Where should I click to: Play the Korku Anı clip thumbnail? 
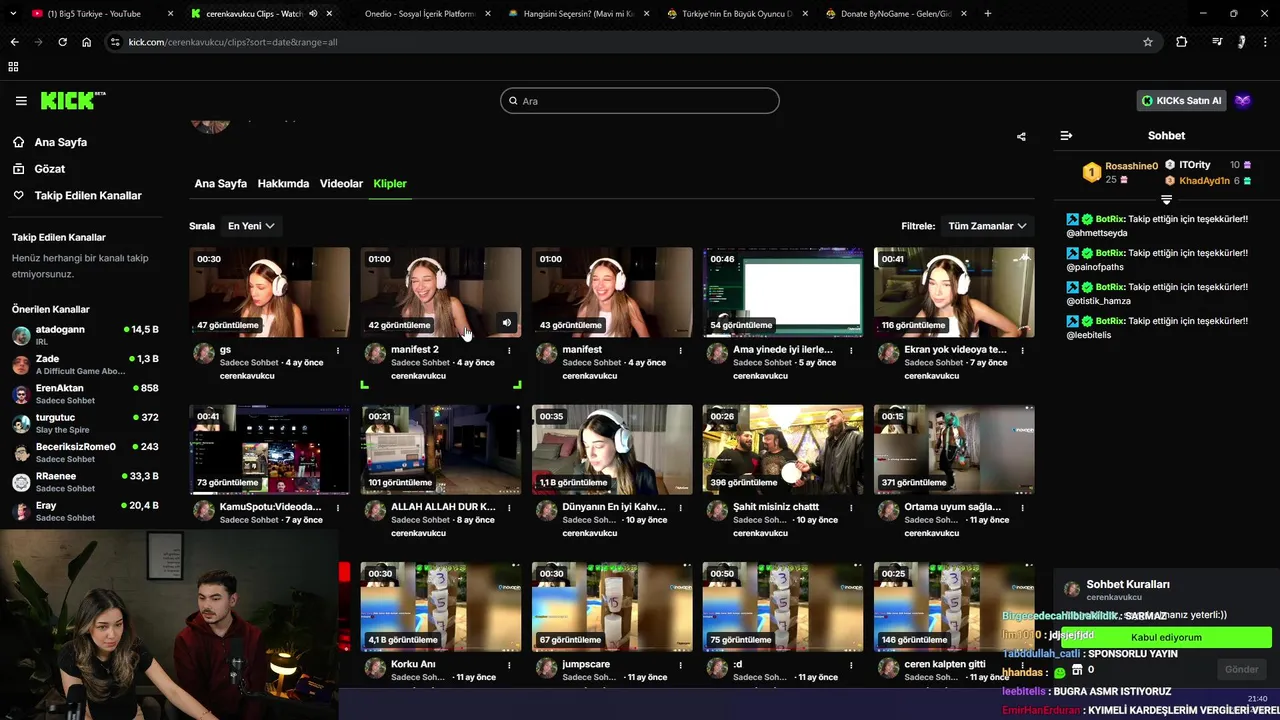pos(441,606)
